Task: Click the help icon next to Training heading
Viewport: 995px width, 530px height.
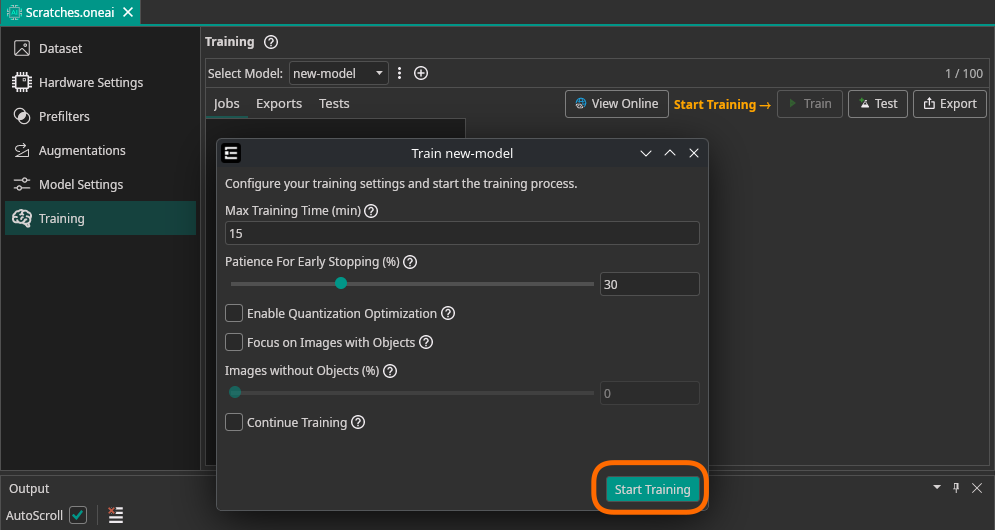Action: (271, 42)
